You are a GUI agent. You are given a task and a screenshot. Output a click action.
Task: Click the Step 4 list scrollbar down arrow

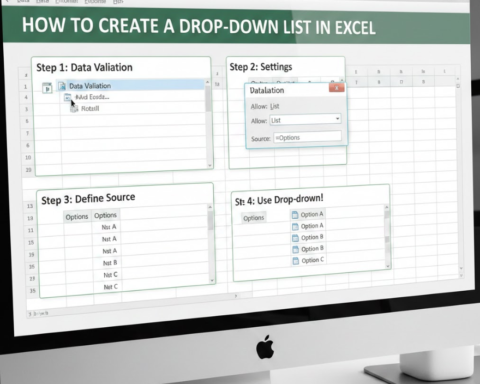pos(388,266)
